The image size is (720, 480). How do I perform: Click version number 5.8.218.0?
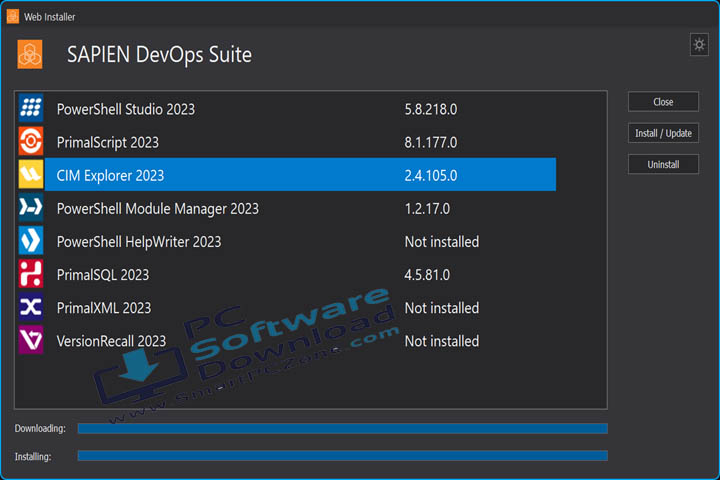(431, 109)
